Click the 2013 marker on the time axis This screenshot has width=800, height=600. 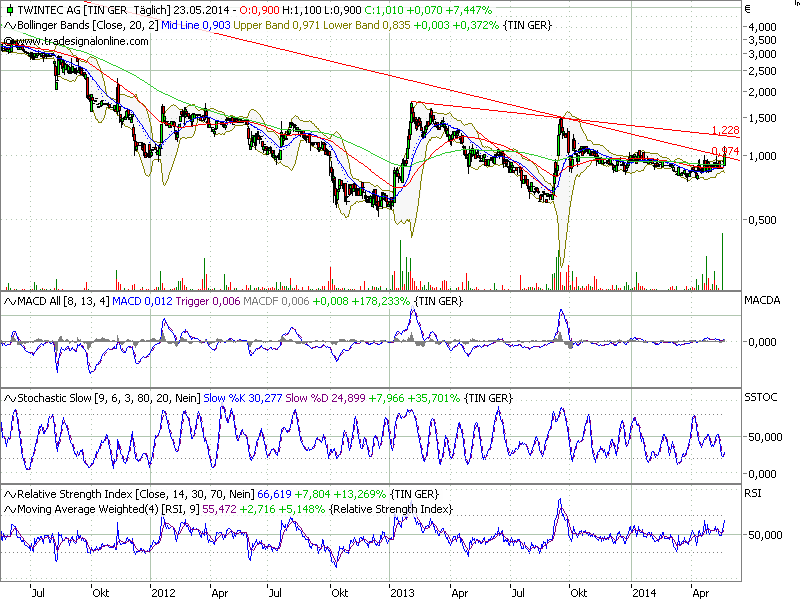point(403,593)
